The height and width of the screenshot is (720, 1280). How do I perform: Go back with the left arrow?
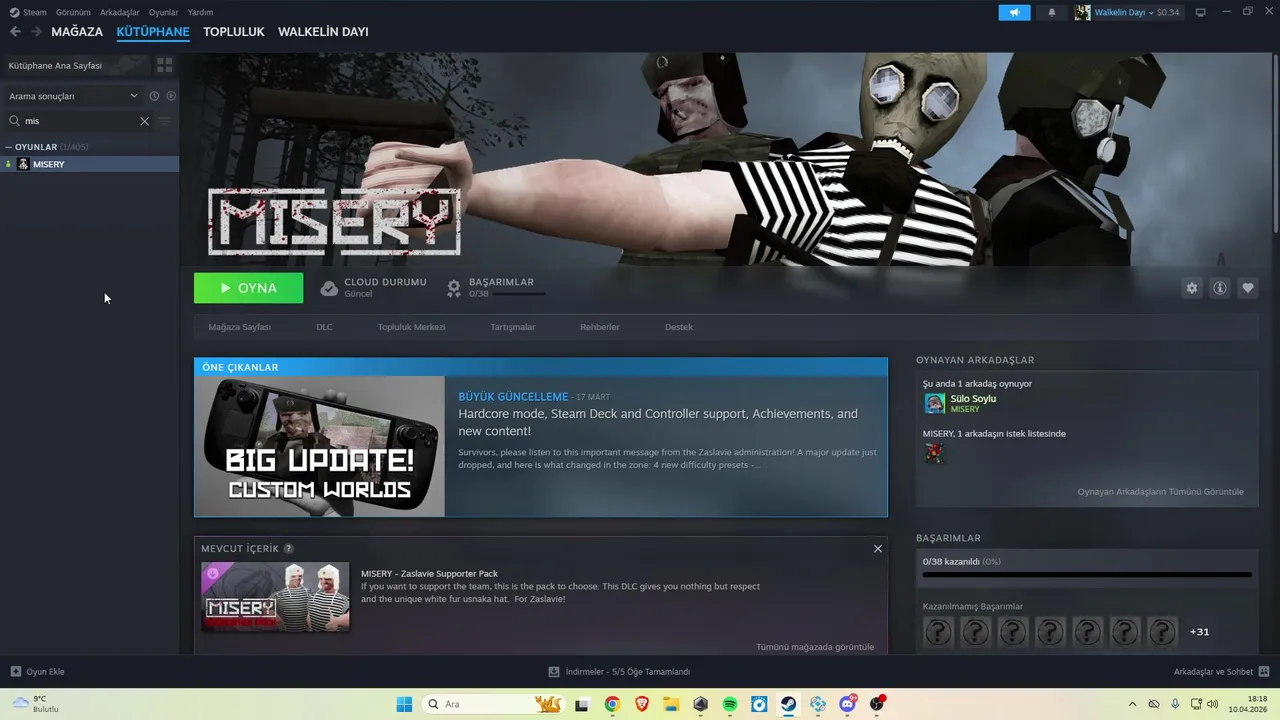tap(15, 32)
